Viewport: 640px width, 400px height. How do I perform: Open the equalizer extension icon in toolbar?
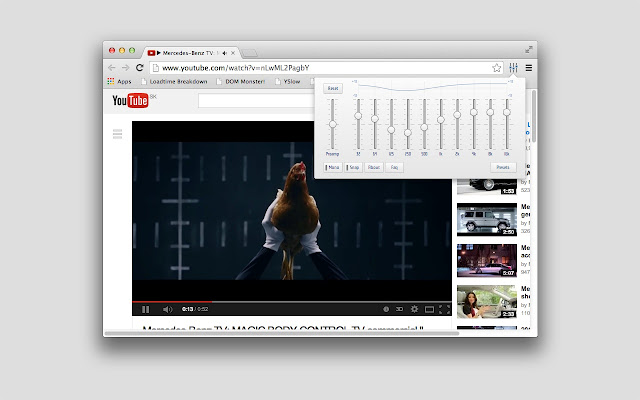point(513,68)
